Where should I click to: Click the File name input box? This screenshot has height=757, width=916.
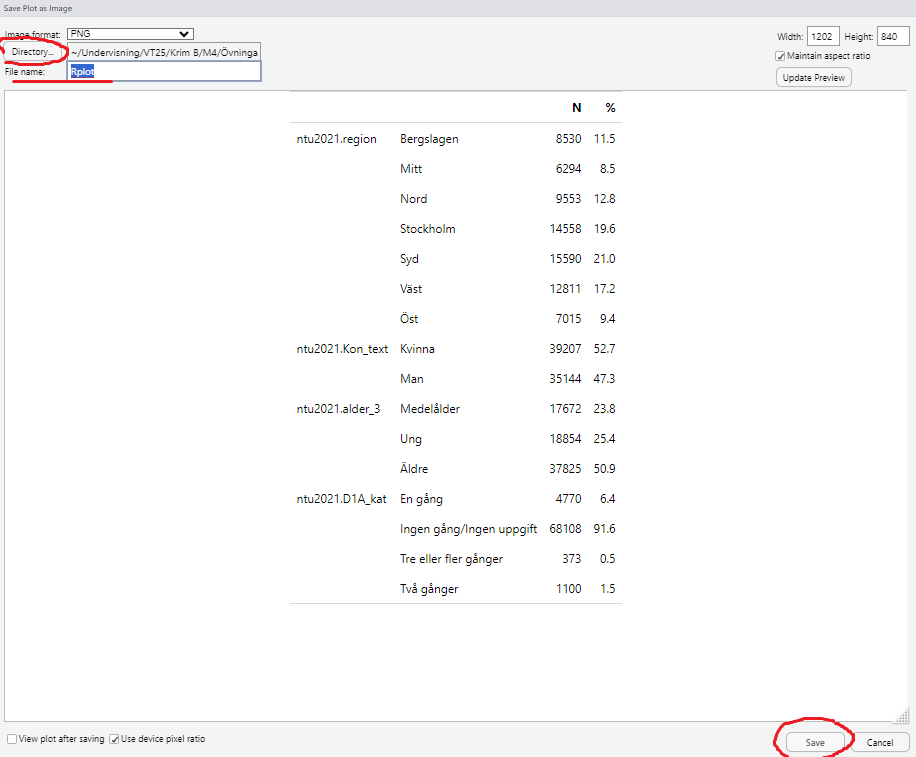[164, 72]
